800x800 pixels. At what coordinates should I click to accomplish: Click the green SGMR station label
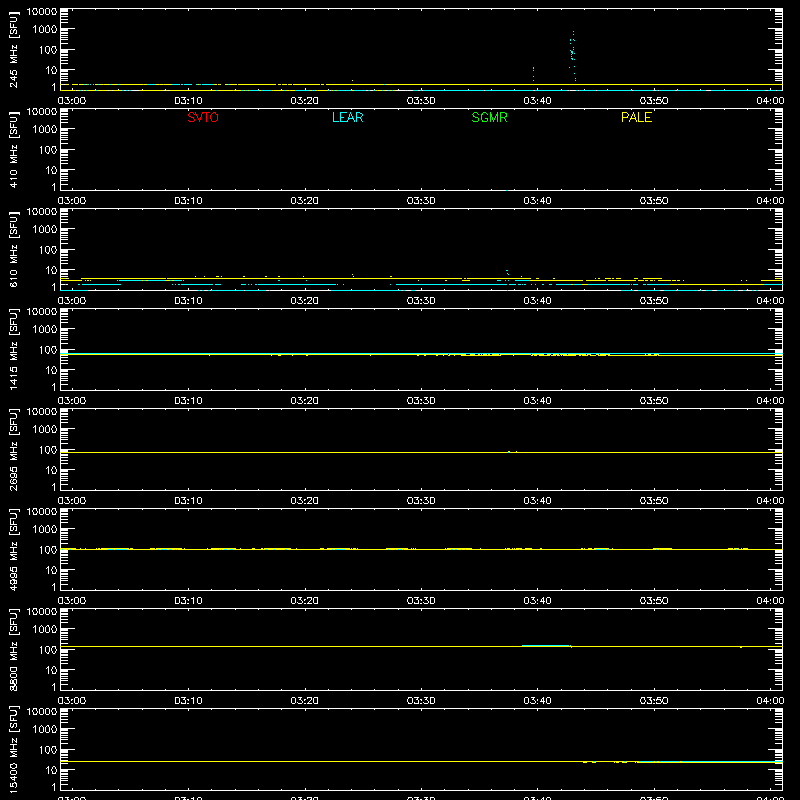(x=489, y=117)
